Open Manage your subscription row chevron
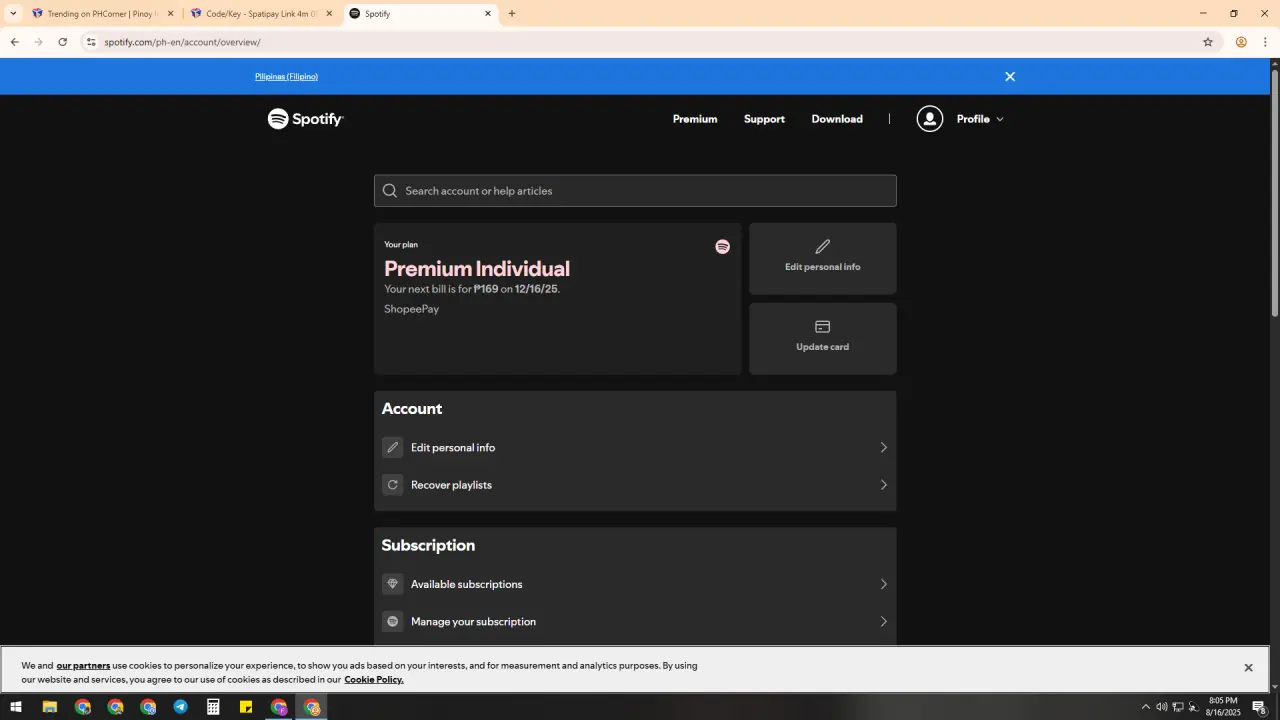This screenshot has width=1280, height=720. pos(883,622)
